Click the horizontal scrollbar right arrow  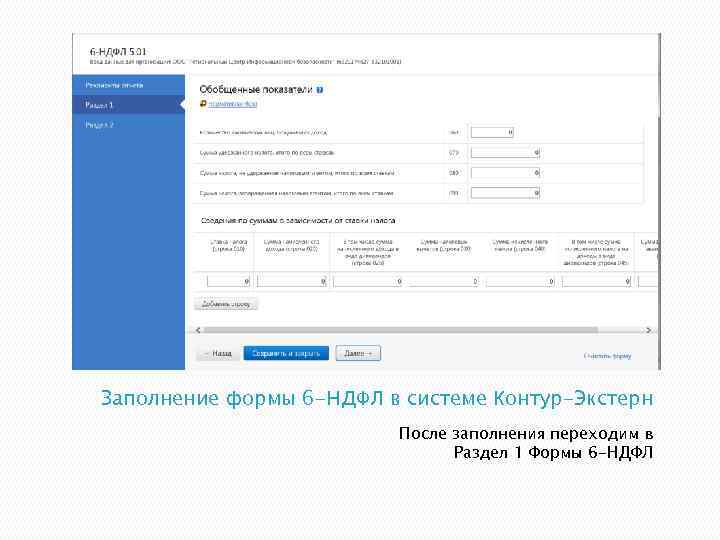pos(648,330)
